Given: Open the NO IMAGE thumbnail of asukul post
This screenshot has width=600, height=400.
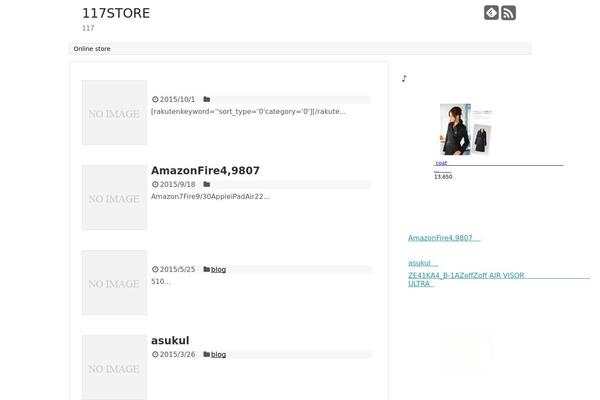Looking at the screenshot, I should point(114,367).
